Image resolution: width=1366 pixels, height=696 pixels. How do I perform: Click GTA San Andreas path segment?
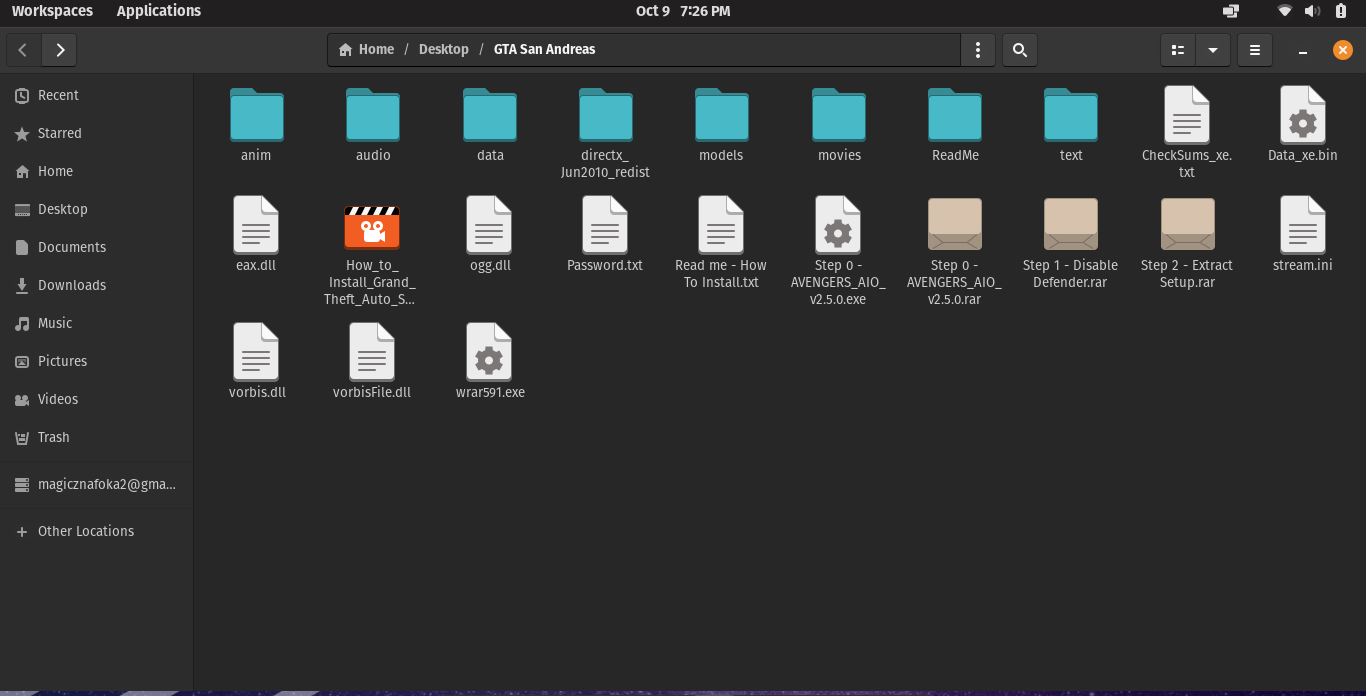[x=544, y=49]
